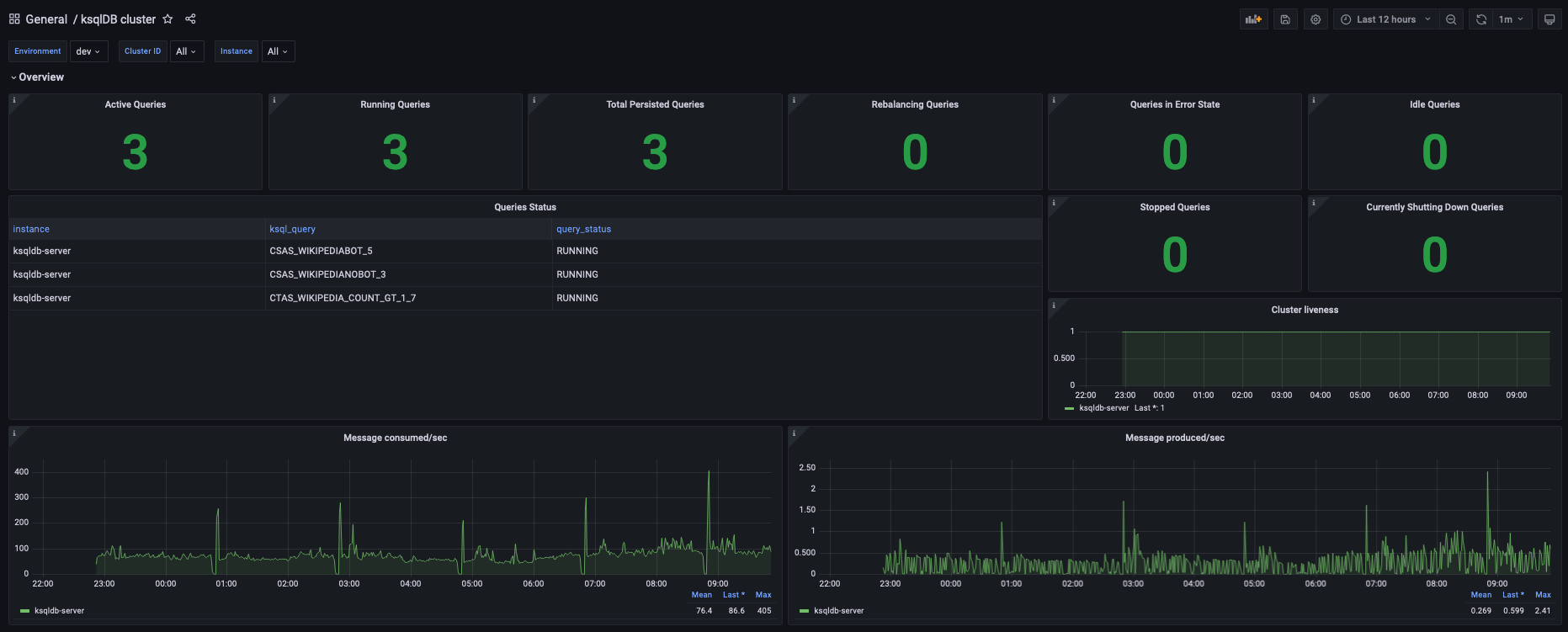Open the Cluster liveness panel title menu
The height and width of the screenshot is (632, 1568).
tap(1305, 310)
